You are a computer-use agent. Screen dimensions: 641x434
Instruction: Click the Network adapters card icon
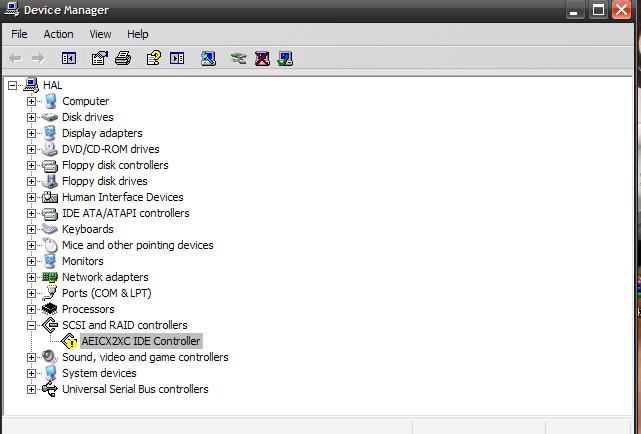point(50,277)
